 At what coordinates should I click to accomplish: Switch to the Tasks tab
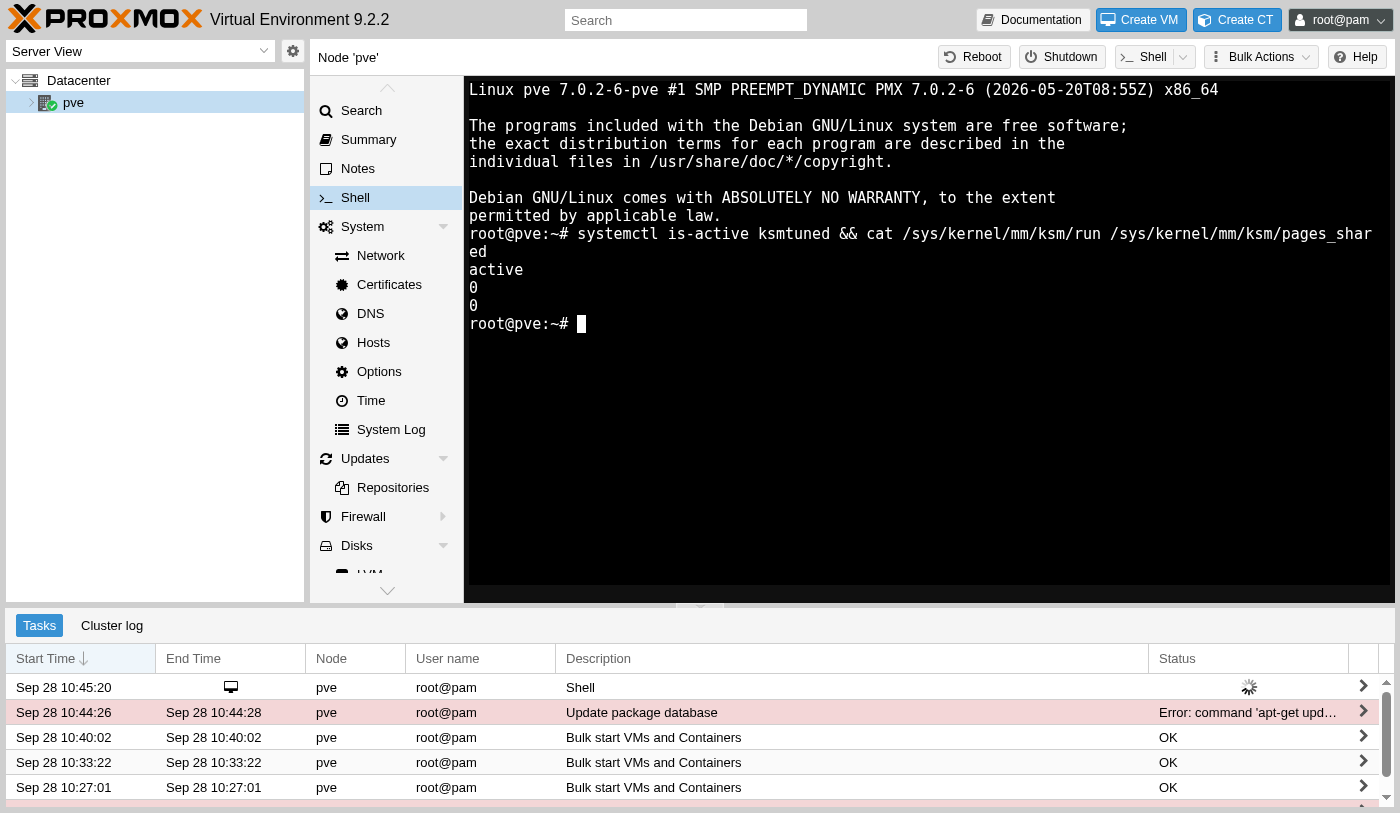click(x=39, y=626)
